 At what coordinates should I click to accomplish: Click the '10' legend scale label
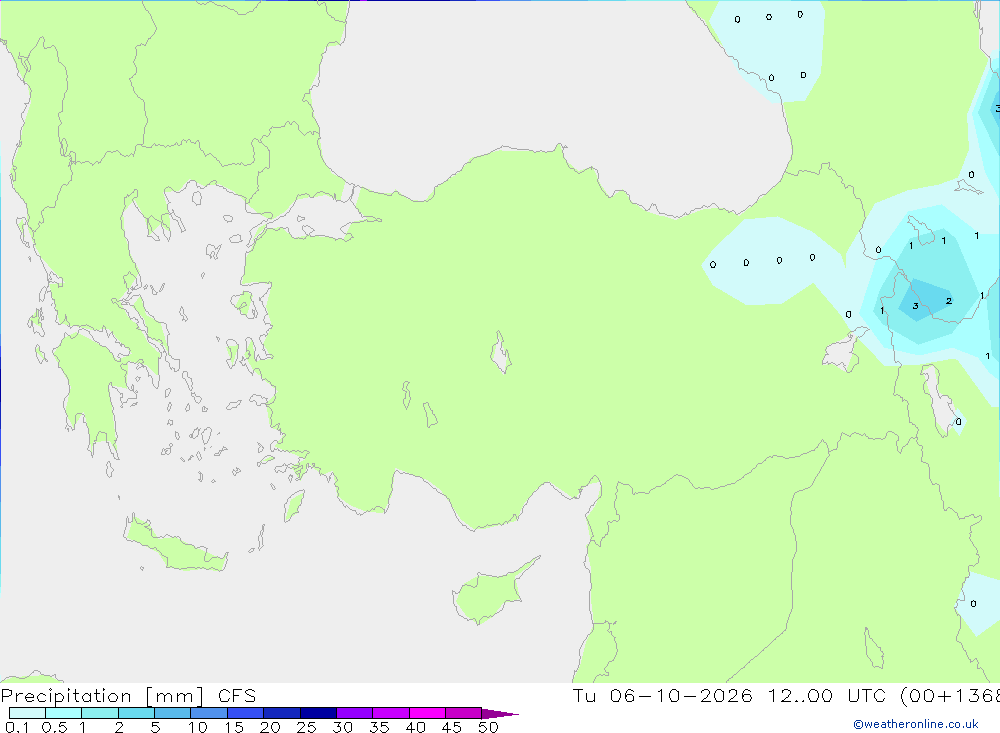point(198,727)
